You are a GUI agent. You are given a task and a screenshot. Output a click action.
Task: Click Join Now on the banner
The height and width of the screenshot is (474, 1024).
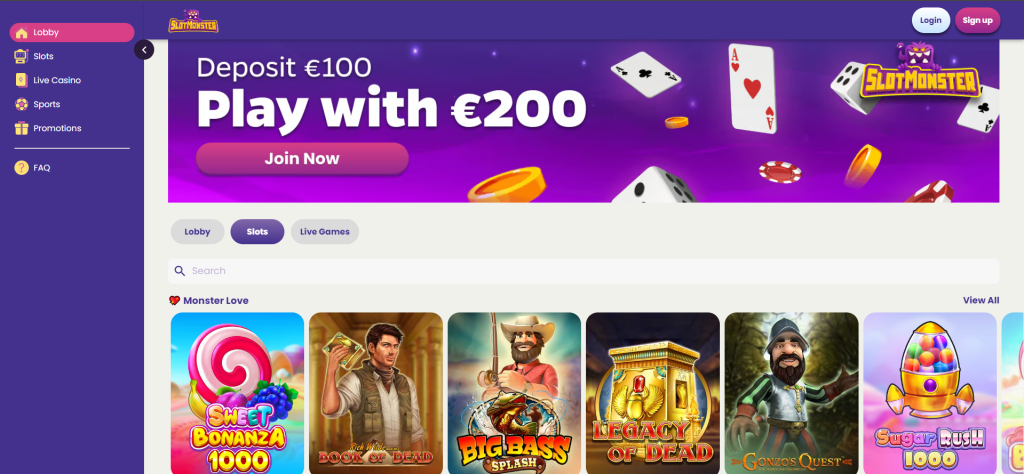(302, 159)
